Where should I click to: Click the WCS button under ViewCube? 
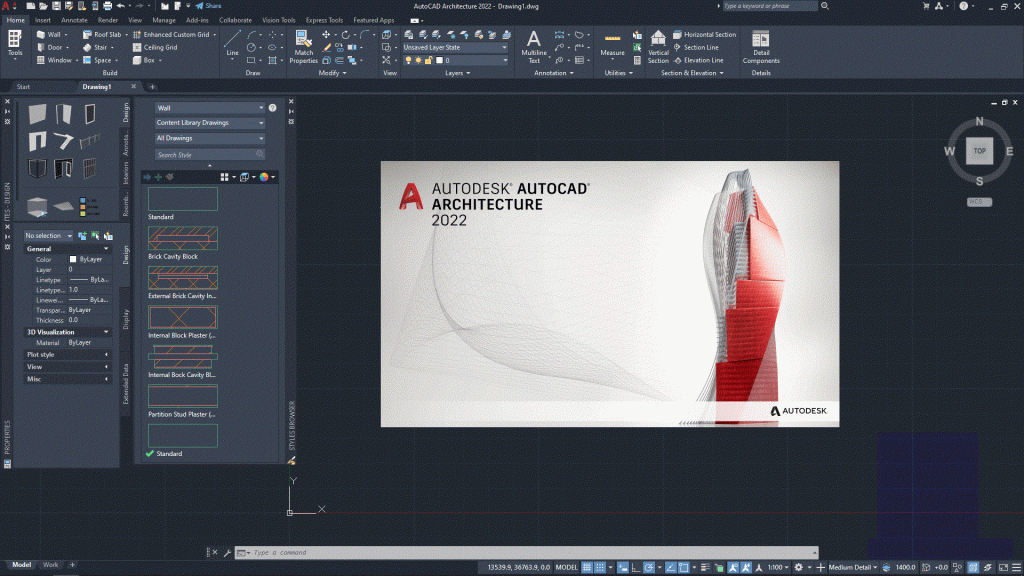(979, 202)
